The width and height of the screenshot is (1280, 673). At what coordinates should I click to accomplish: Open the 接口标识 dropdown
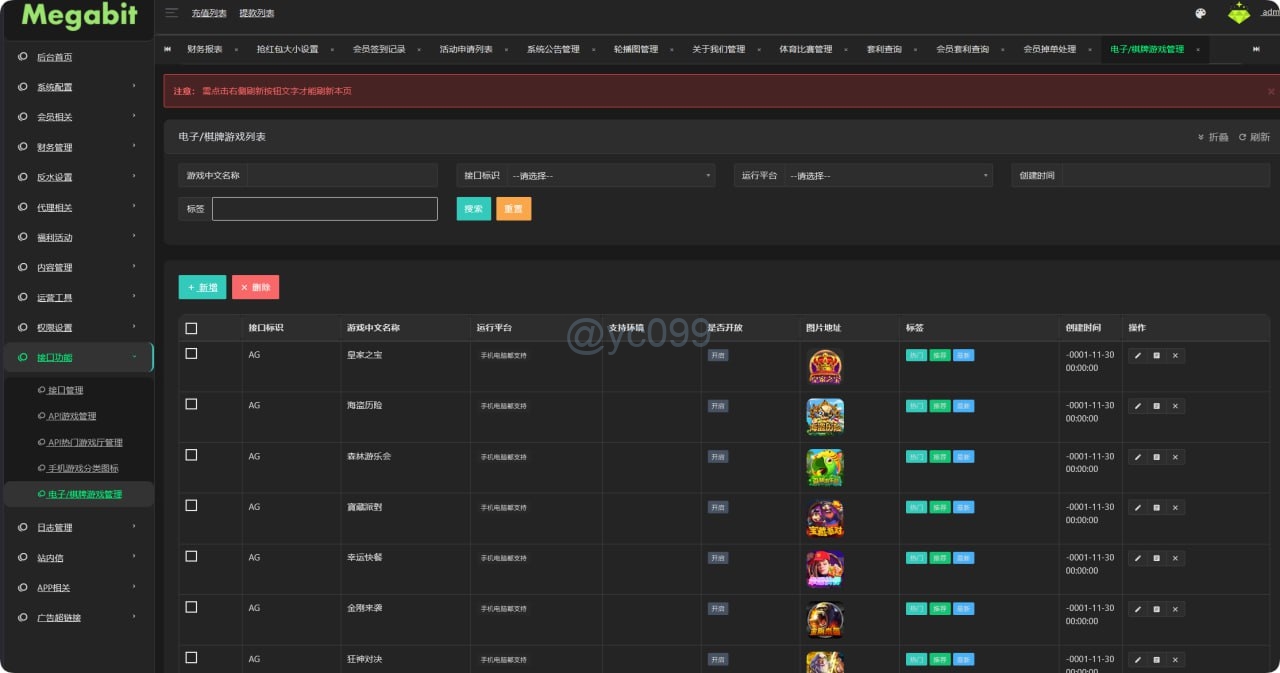(611, 176)
